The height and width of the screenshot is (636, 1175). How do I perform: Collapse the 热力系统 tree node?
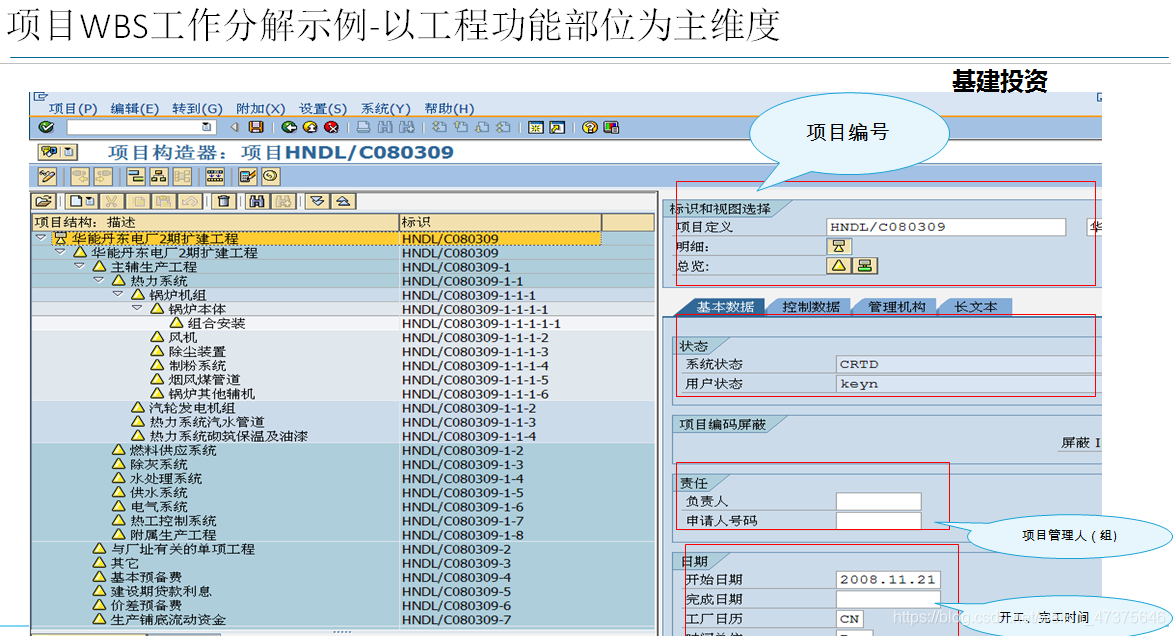click(98, 280)
